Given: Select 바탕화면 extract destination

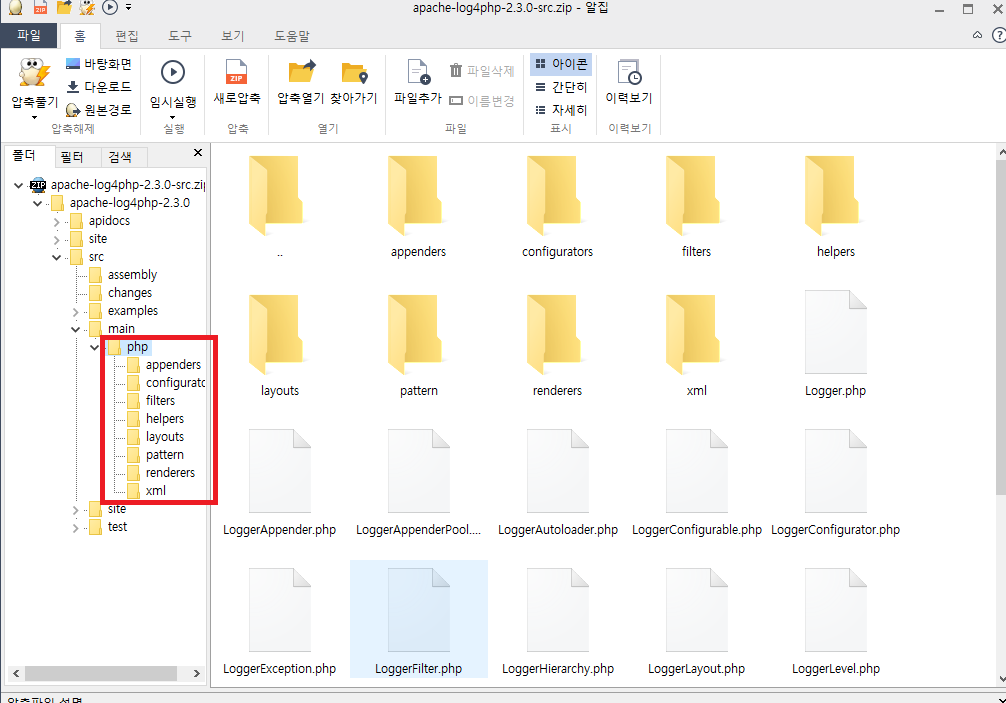Looking at the screenshot, I should 98,64.
